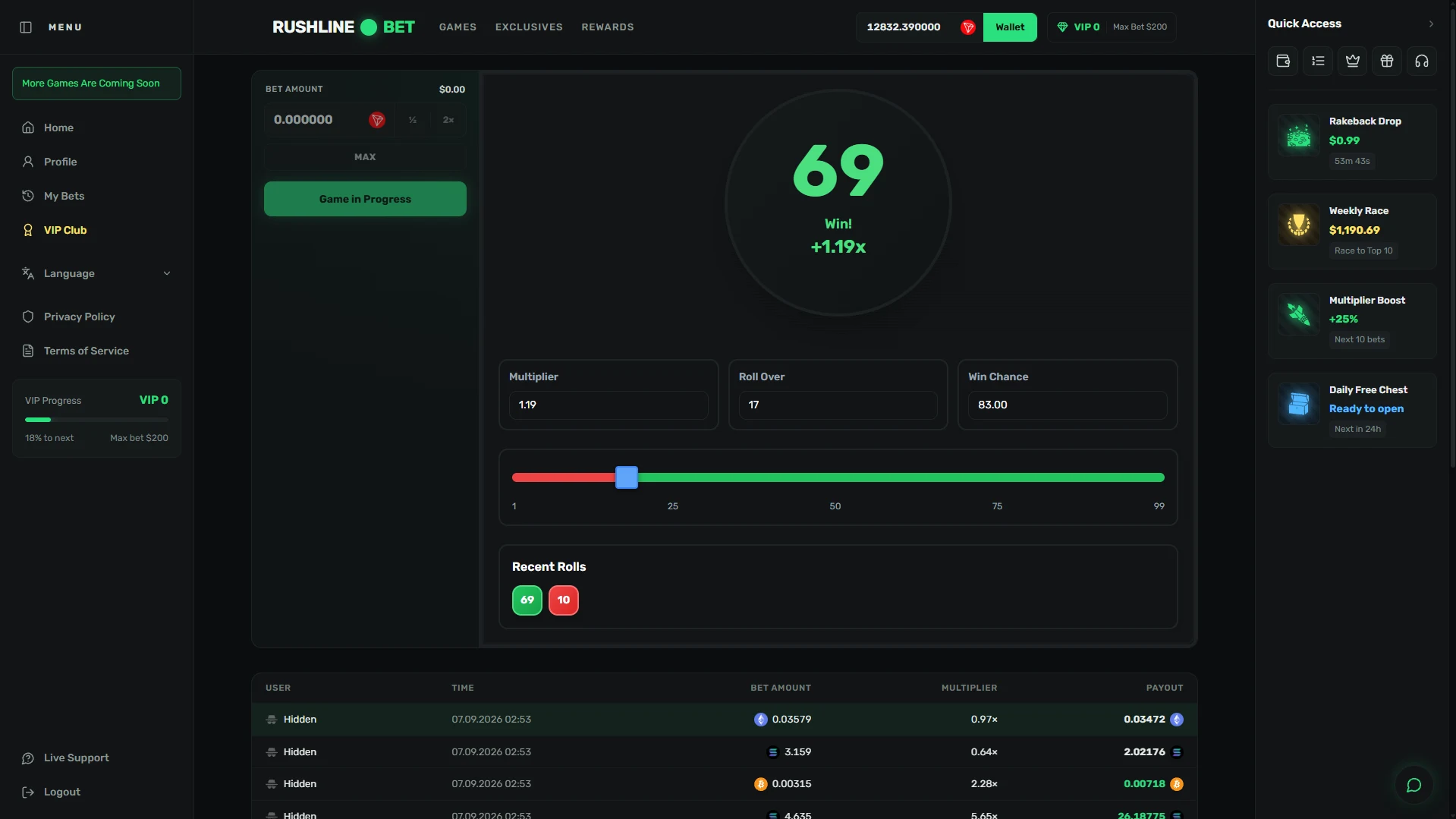This screenshot has width=1456, height=819.
Task: Open the Profile page
Action: (x=96, y=162)
